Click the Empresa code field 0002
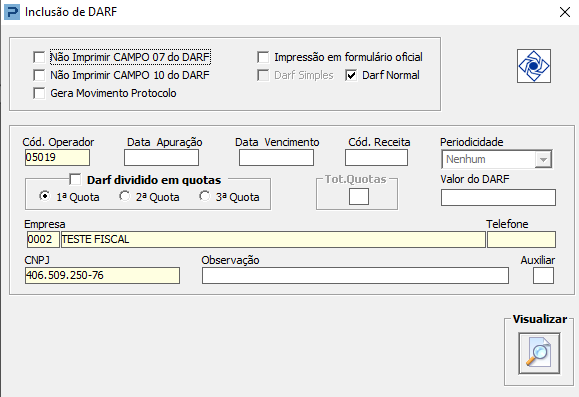This screenshot has height=397, width=579. coord(43,239)
